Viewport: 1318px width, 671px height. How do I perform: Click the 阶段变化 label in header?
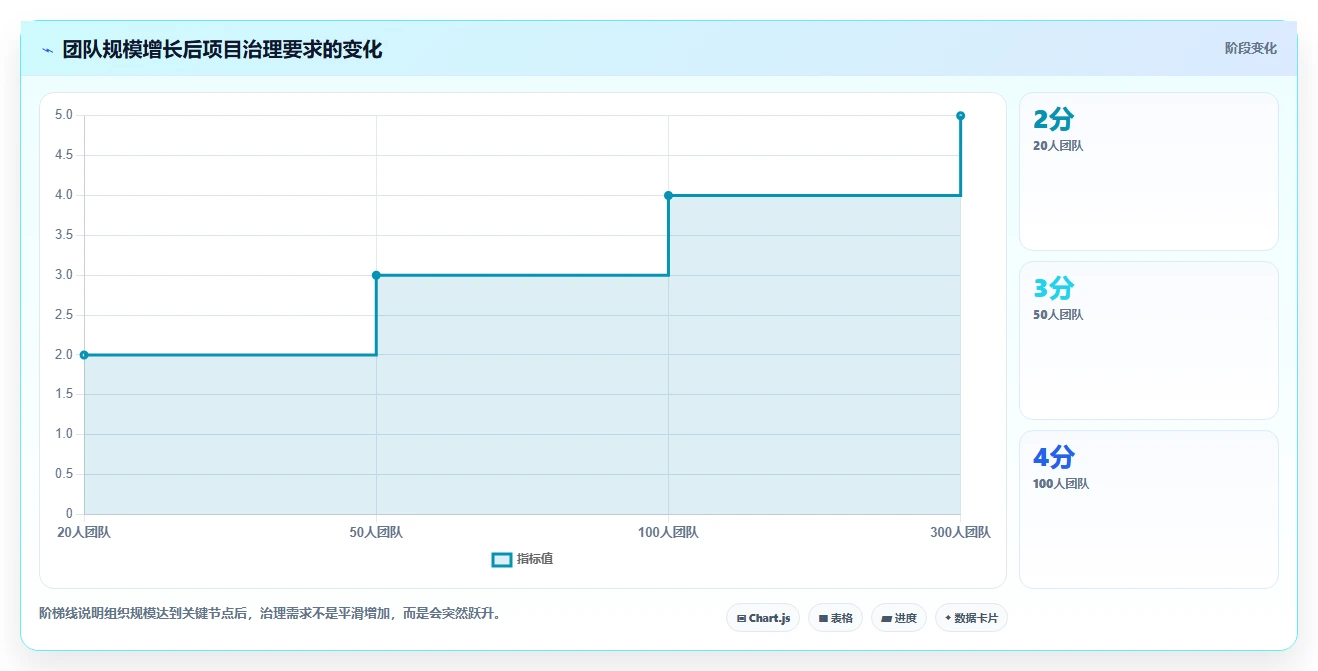(1251, 48)
